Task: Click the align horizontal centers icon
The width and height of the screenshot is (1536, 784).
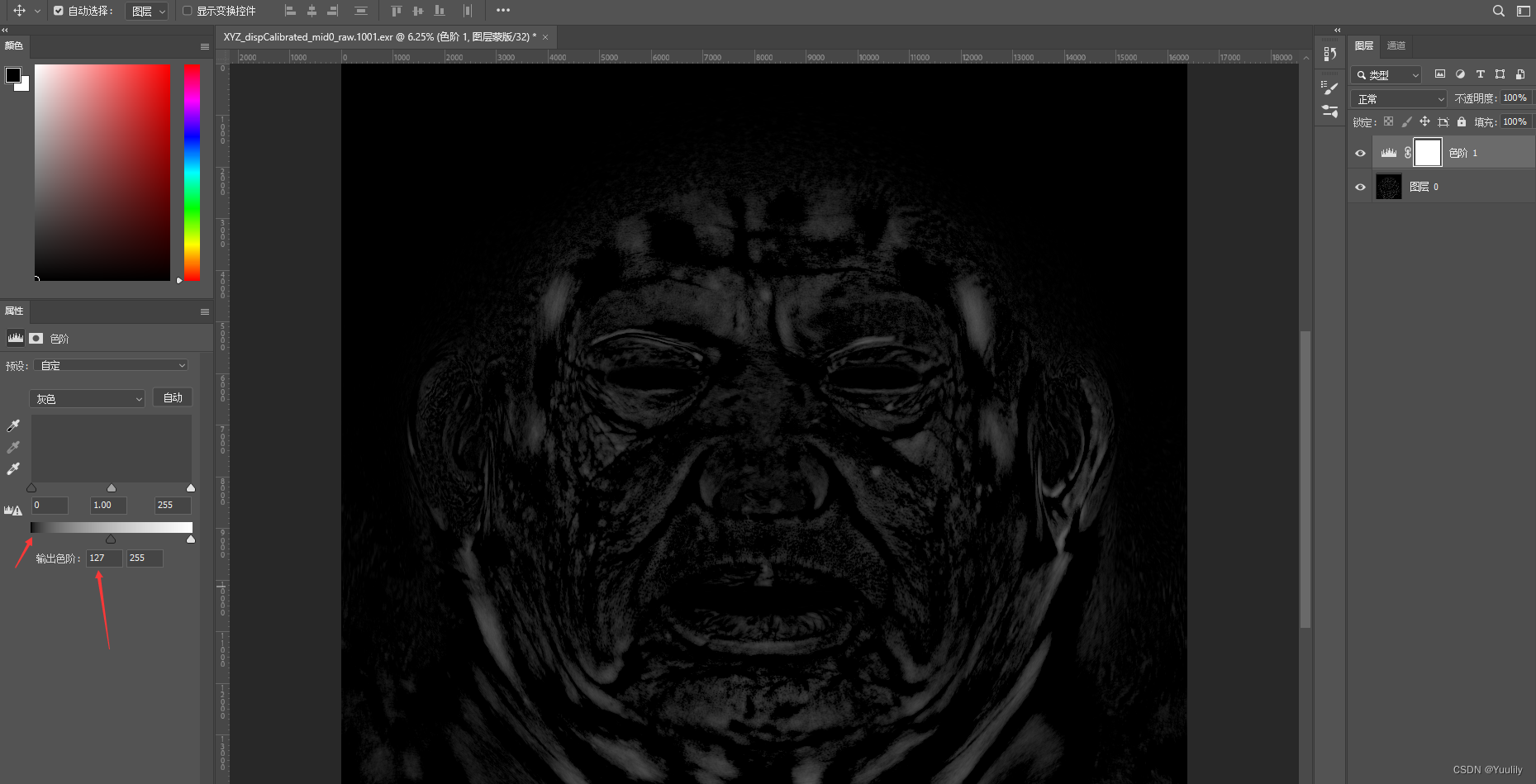Action: (311, 11)
